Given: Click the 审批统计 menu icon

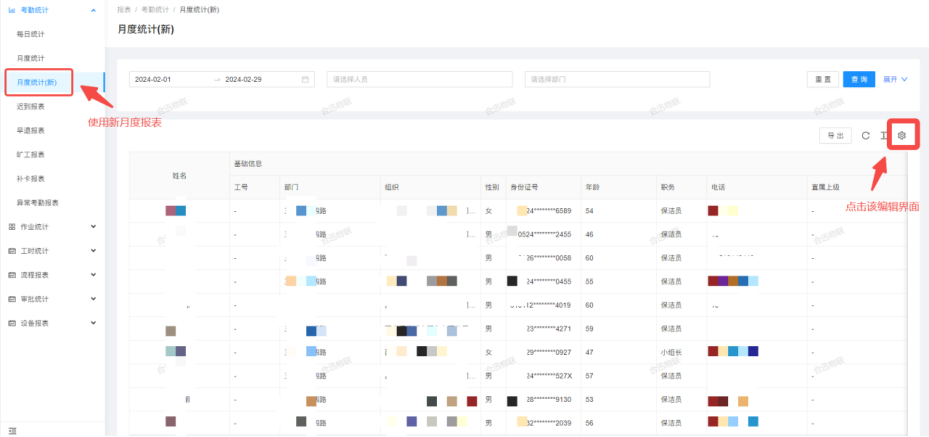Looking at the screenshot, I should [12, 299].
